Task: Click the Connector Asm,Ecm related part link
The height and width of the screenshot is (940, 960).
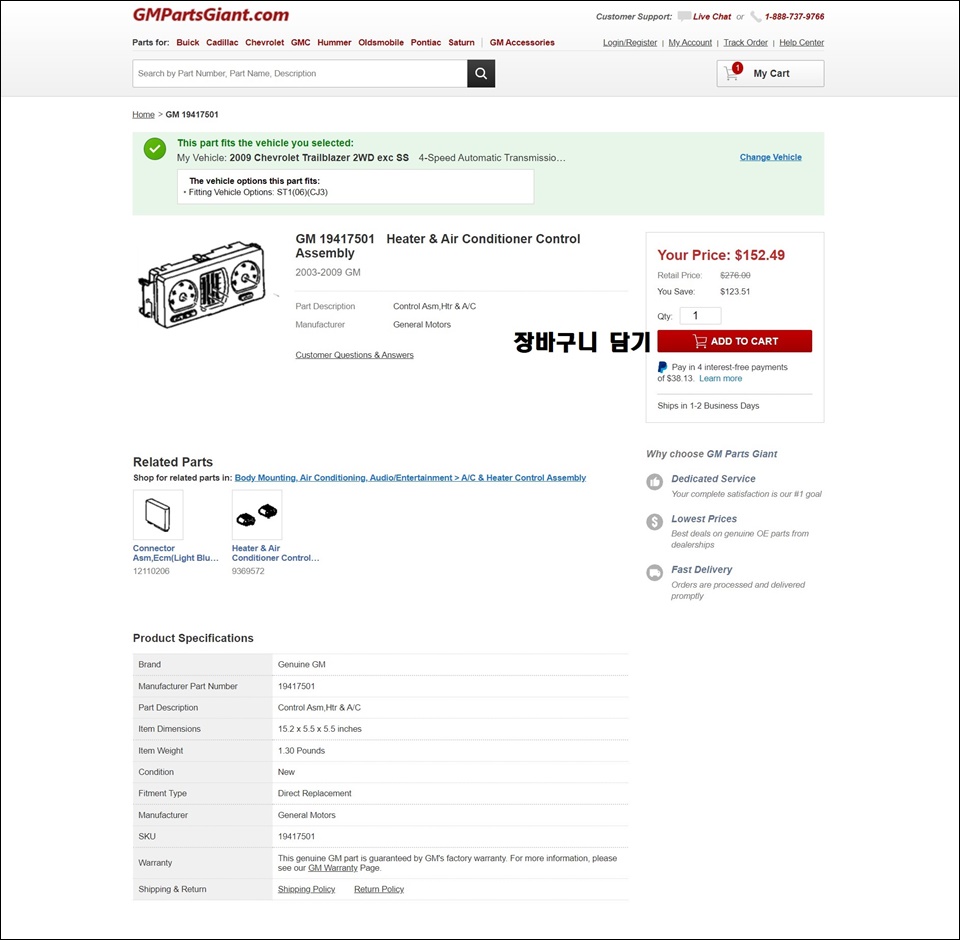Action: (176, 553)
